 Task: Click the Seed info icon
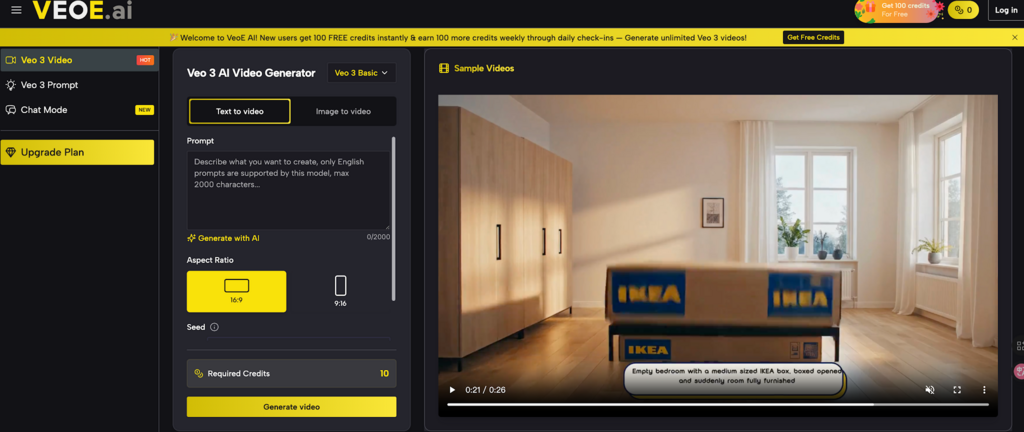pyautogui.click(x=214, y=327)
